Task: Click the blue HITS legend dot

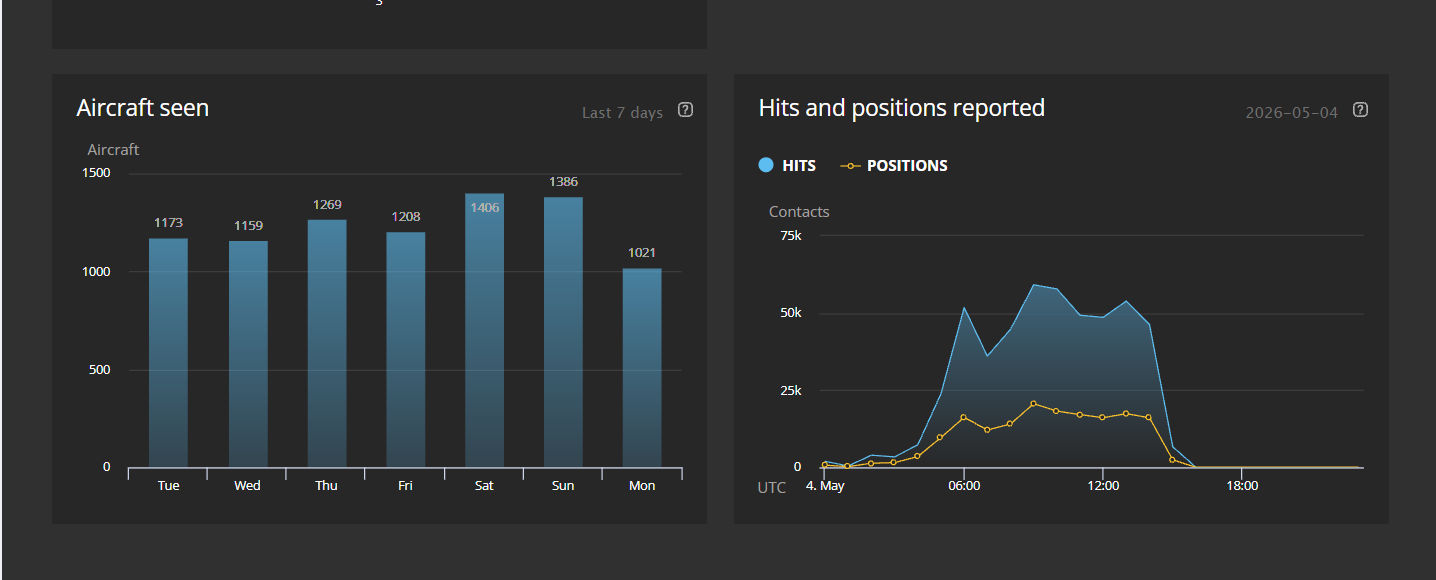Action: tap(766, 166)
